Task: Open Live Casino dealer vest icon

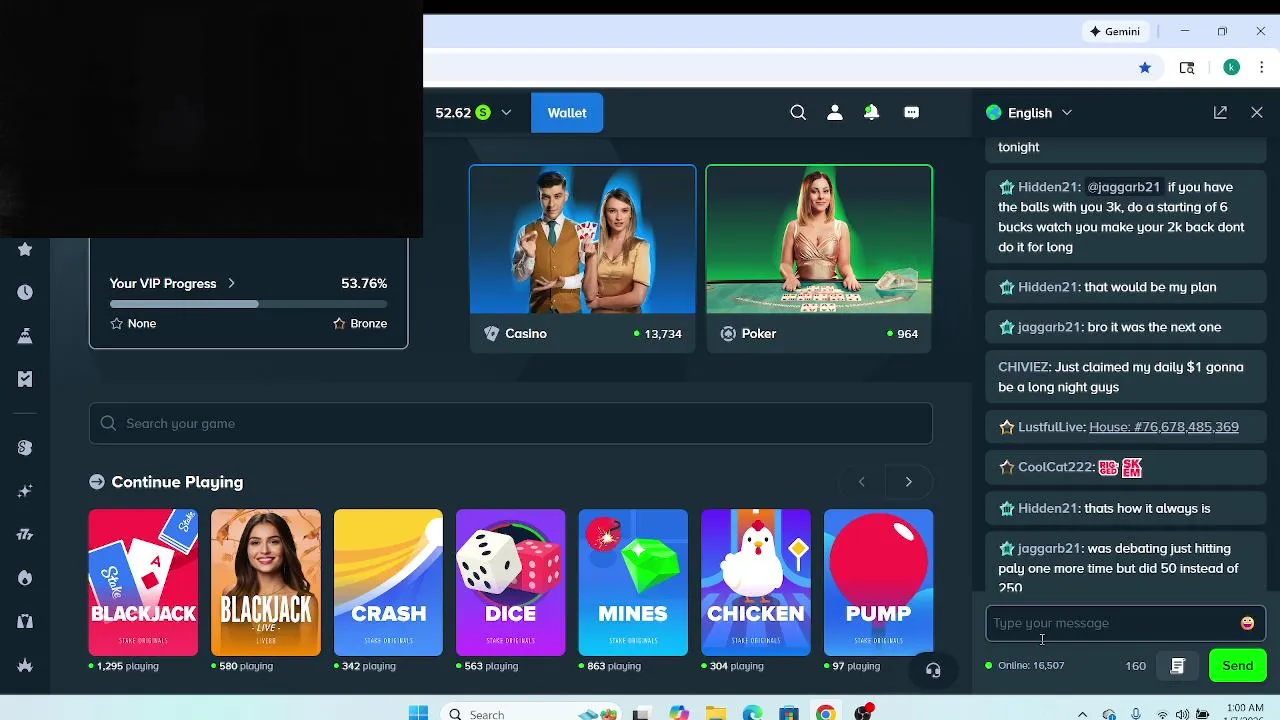Action: point(25,622)
